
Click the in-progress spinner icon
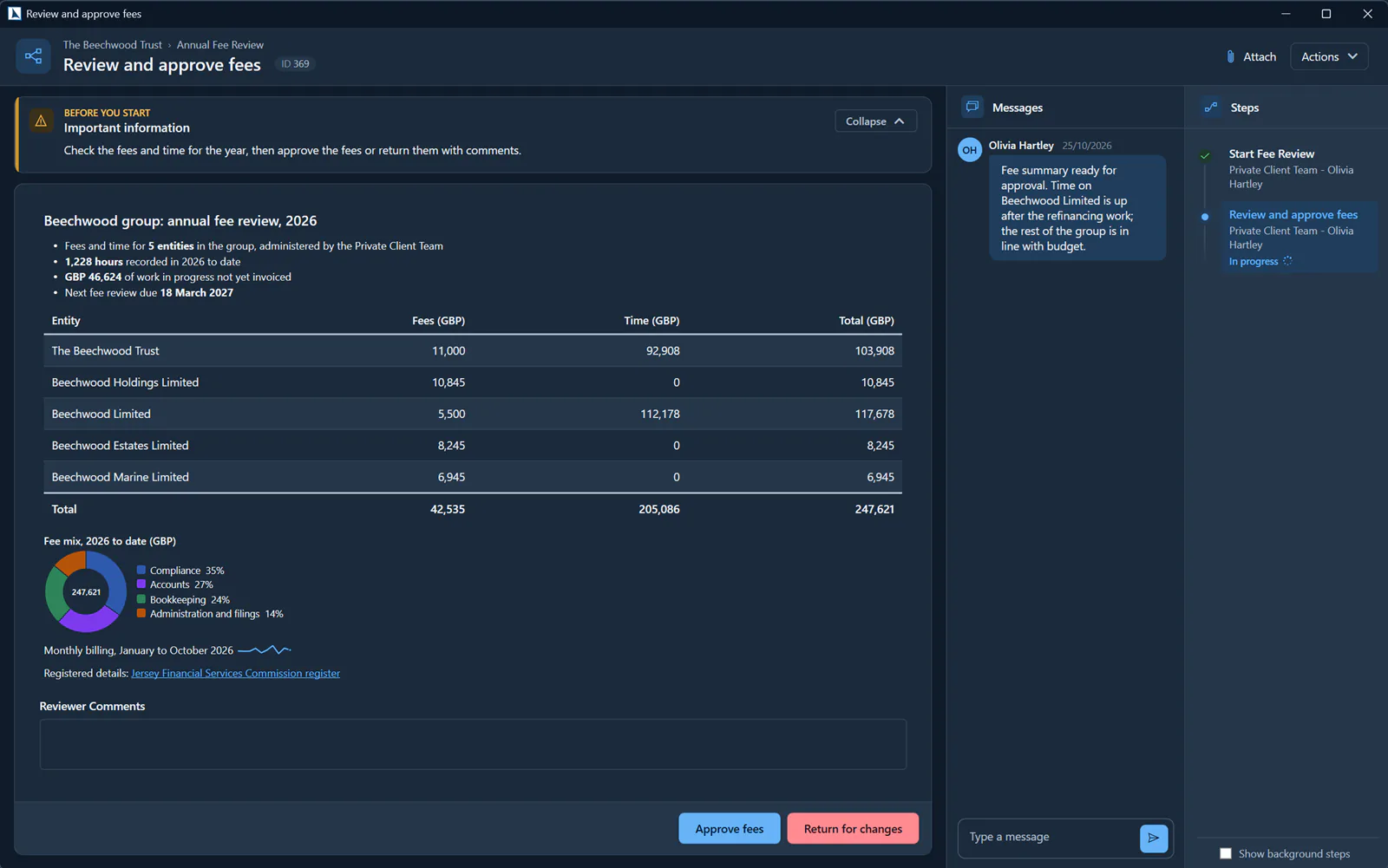point(1287,261)
